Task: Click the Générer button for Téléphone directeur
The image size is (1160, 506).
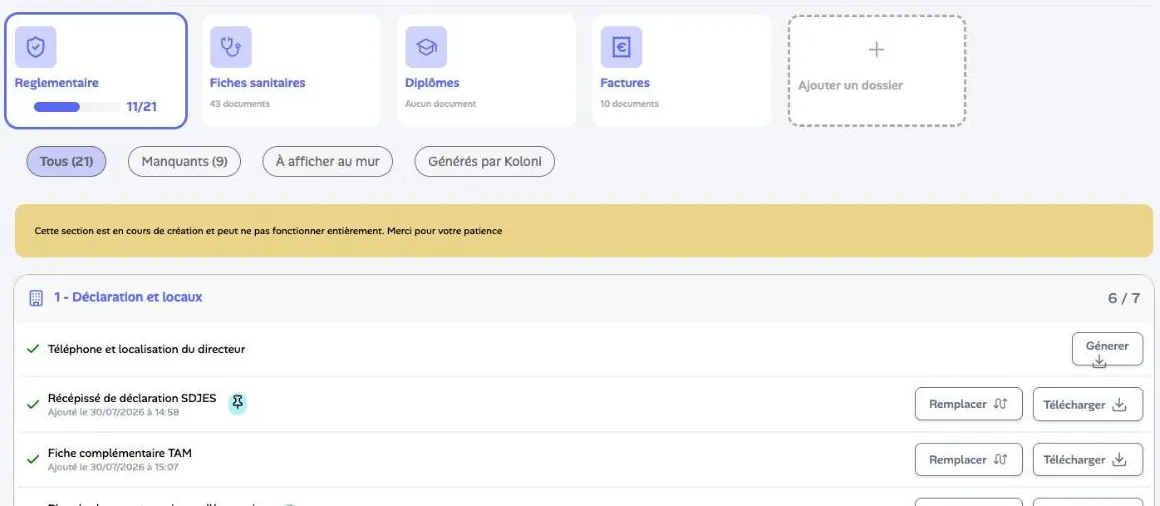Action: (1107, 349)
